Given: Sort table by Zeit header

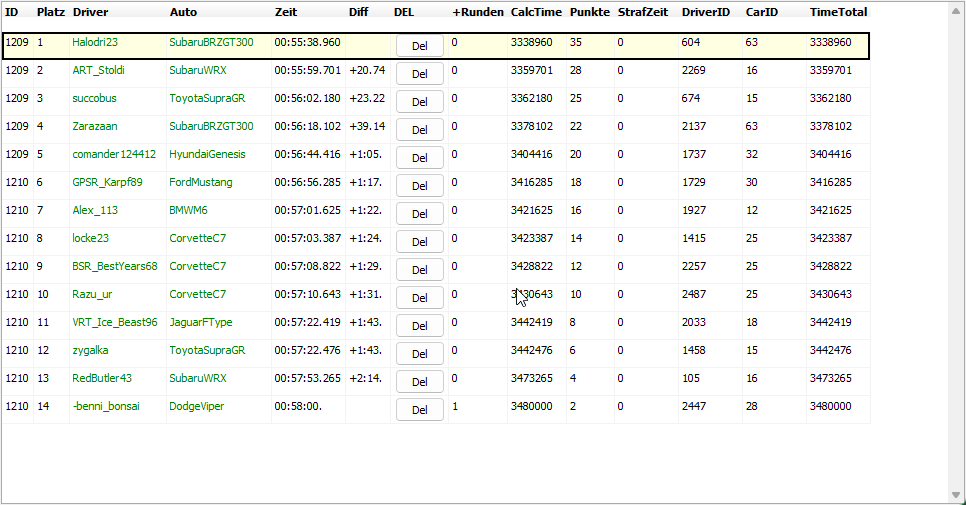Looking at the screenshot, I should (x=286, y=12).
